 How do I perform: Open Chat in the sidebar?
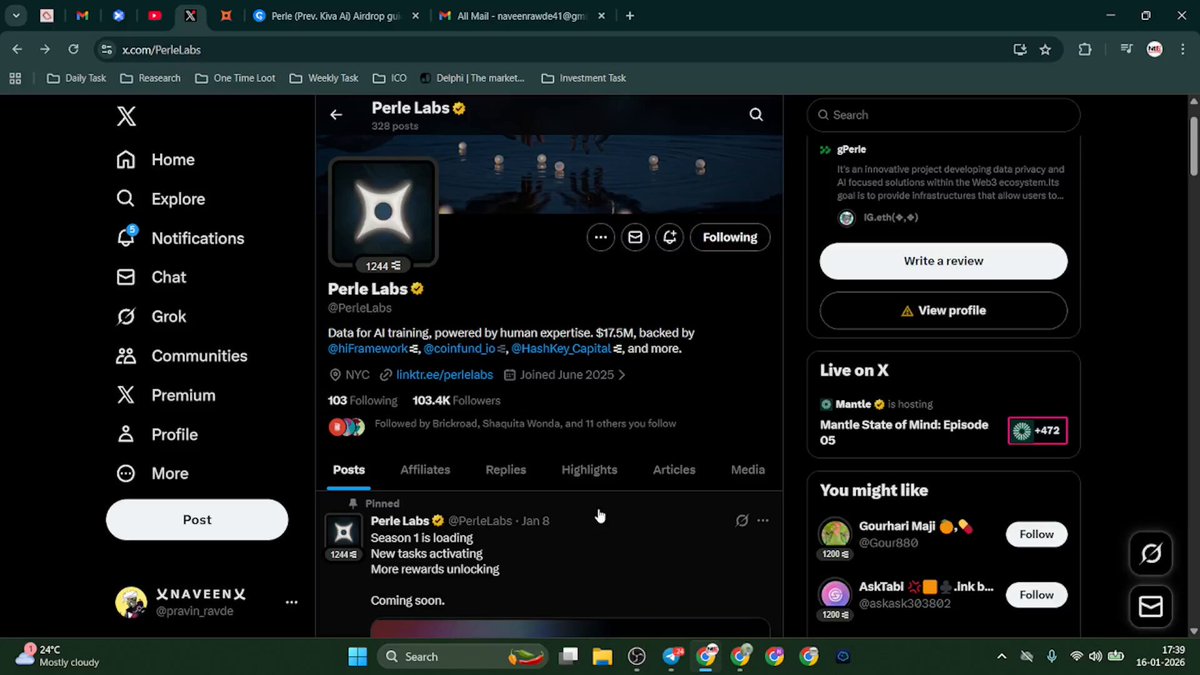(x=151, y=277)
